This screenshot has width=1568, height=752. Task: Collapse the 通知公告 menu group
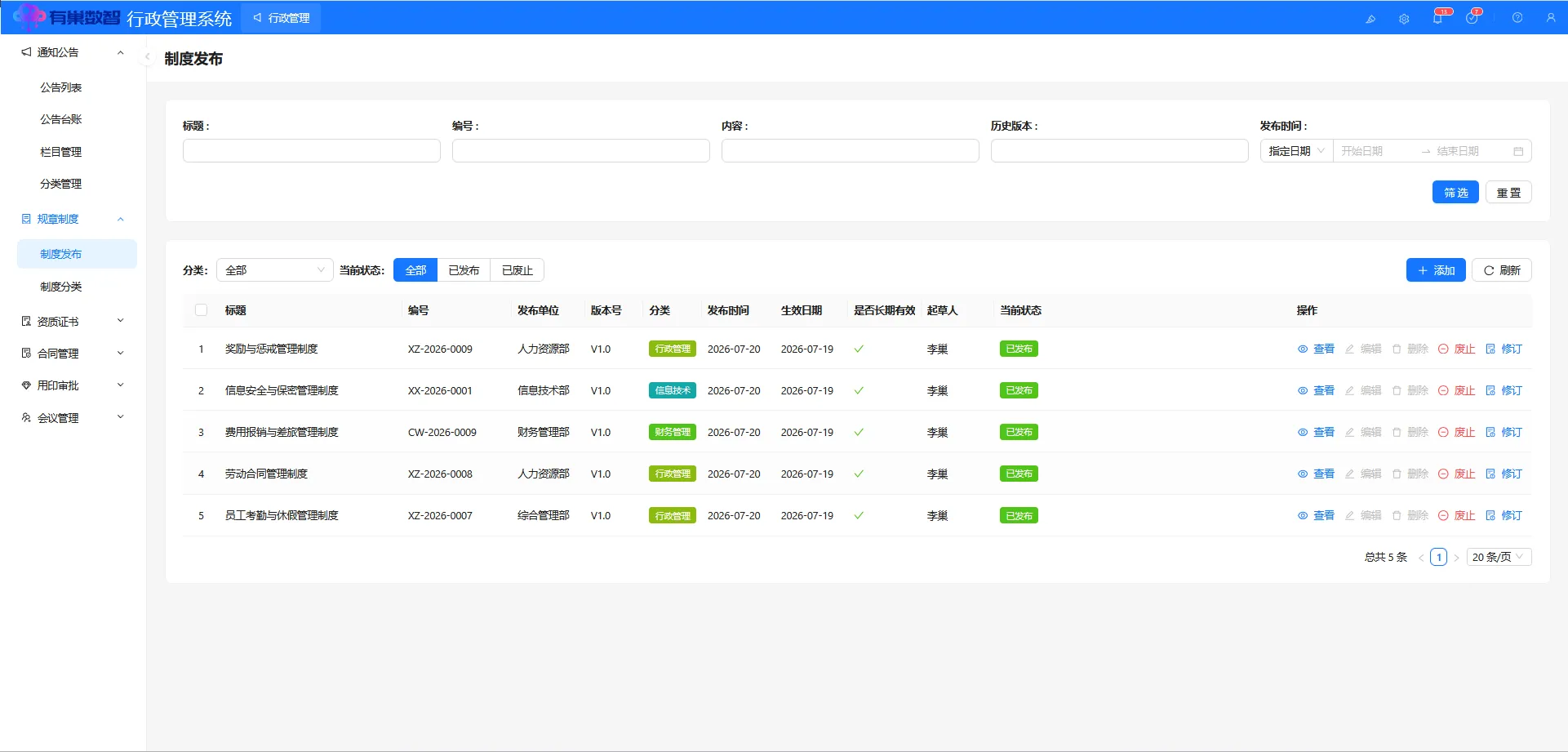[73, 52]
